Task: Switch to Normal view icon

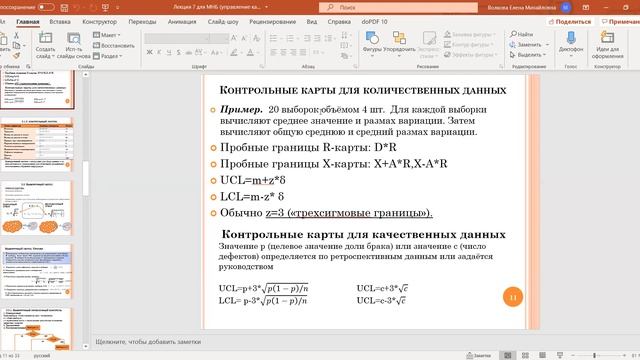Action: click(x=507, y=356)
